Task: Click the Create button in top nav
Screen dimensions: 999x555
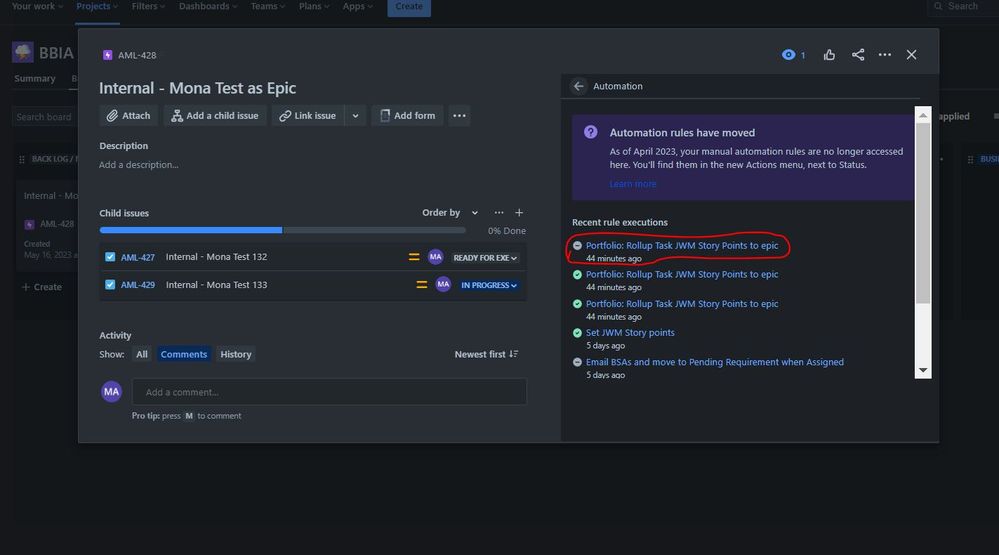Action: tap(409, 7)
